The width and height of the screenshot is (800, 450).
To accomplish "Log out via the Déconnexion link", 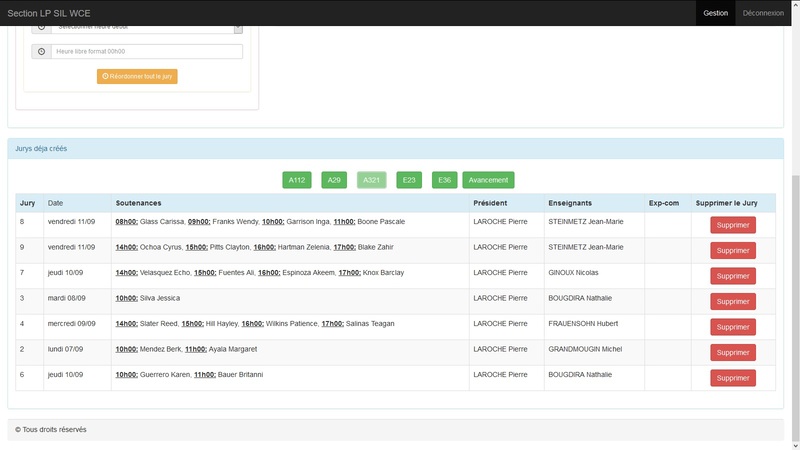I will [x=763, y=13].
